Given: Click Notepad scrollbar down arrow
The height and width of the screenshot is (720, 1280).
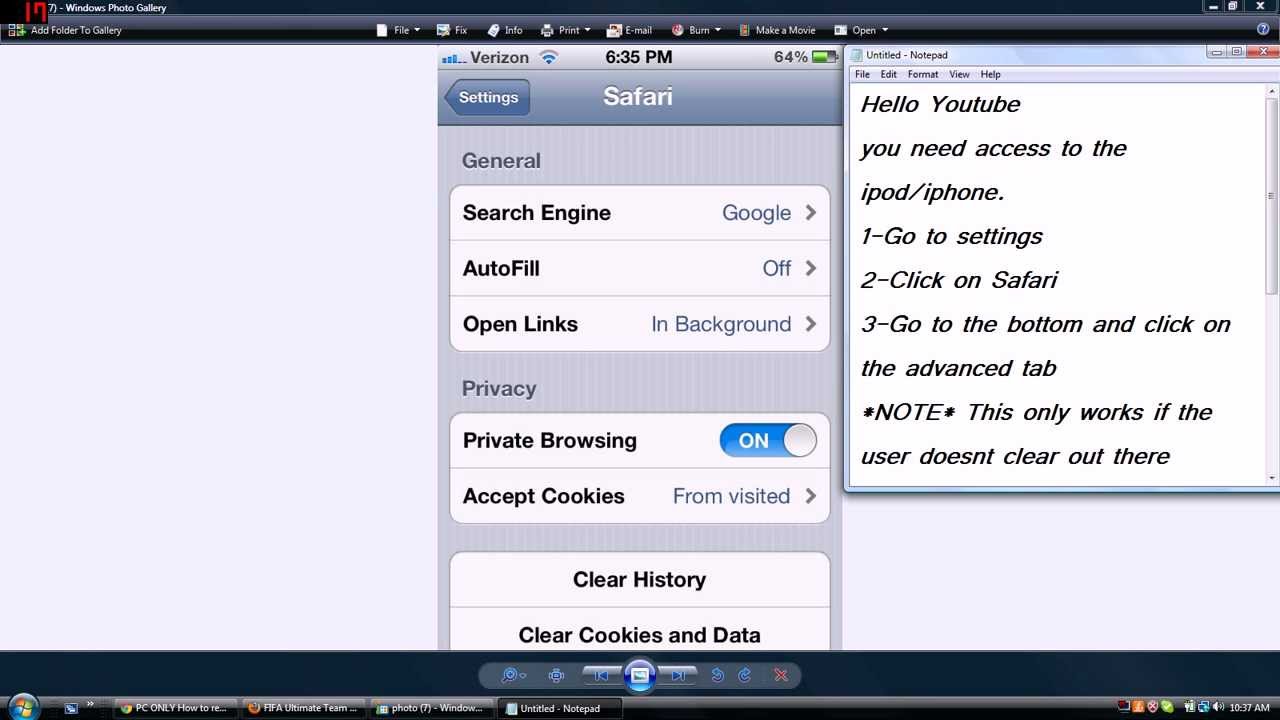Looking at the screenshot, I should 1272,478.
